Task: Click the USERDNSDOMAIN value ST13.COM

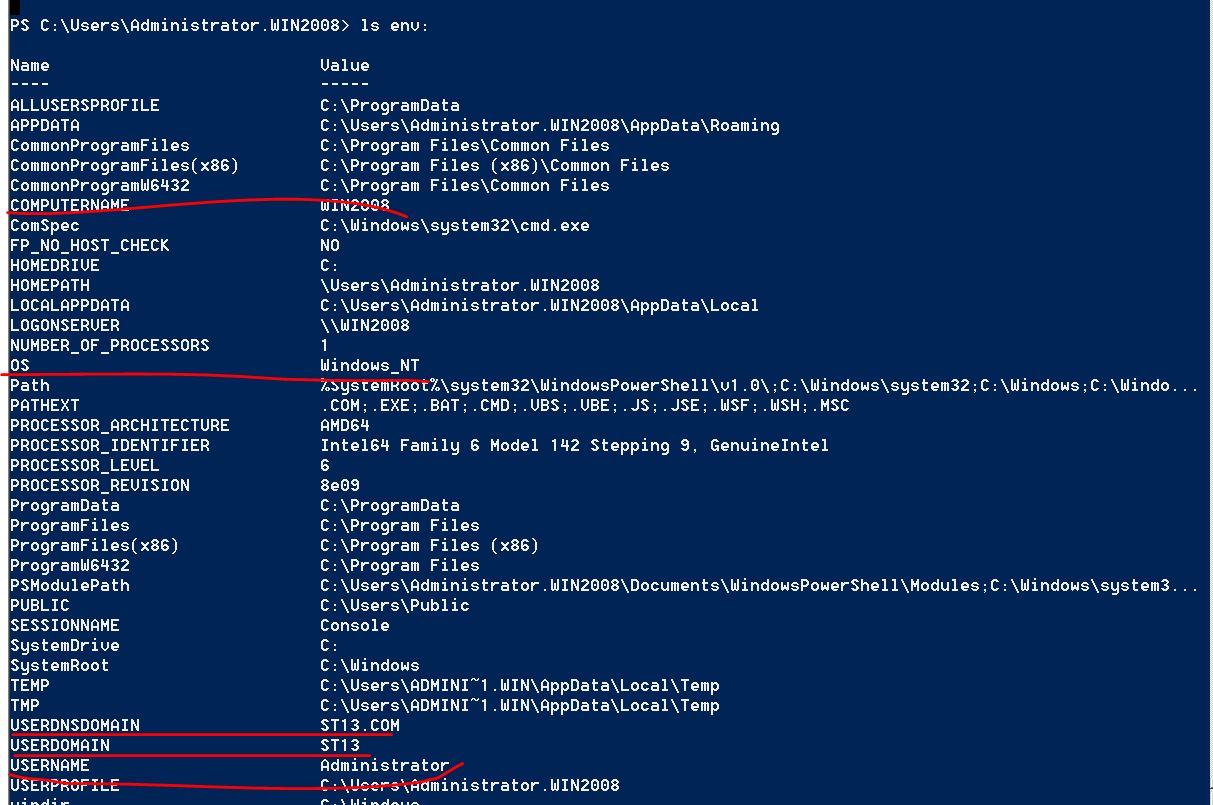Action: tap(360, 726)
